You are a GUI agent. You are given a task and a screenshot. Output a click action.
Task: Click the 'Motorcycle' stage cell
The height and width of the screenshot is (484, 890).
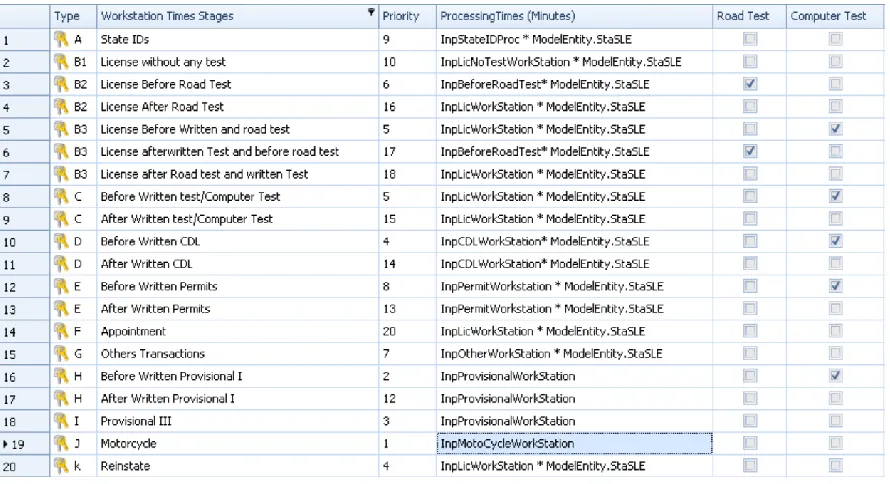click(x=237, y=444)
